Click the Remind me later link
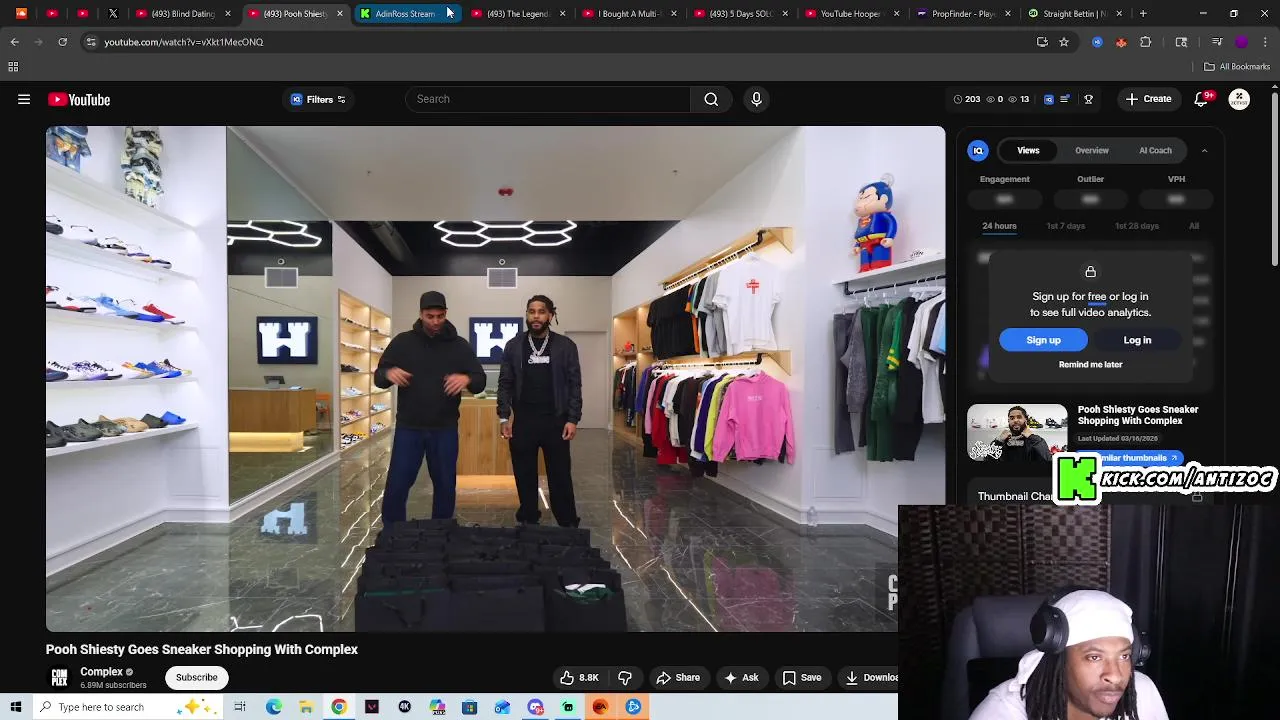 point(1090,364)
